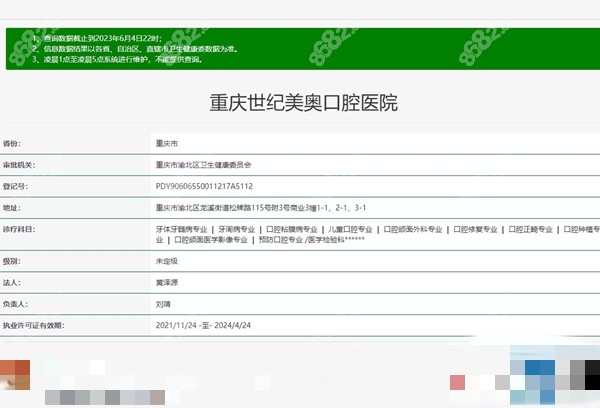
Task: Click 口腔修复专业 in department list
Action: [475, 229]
